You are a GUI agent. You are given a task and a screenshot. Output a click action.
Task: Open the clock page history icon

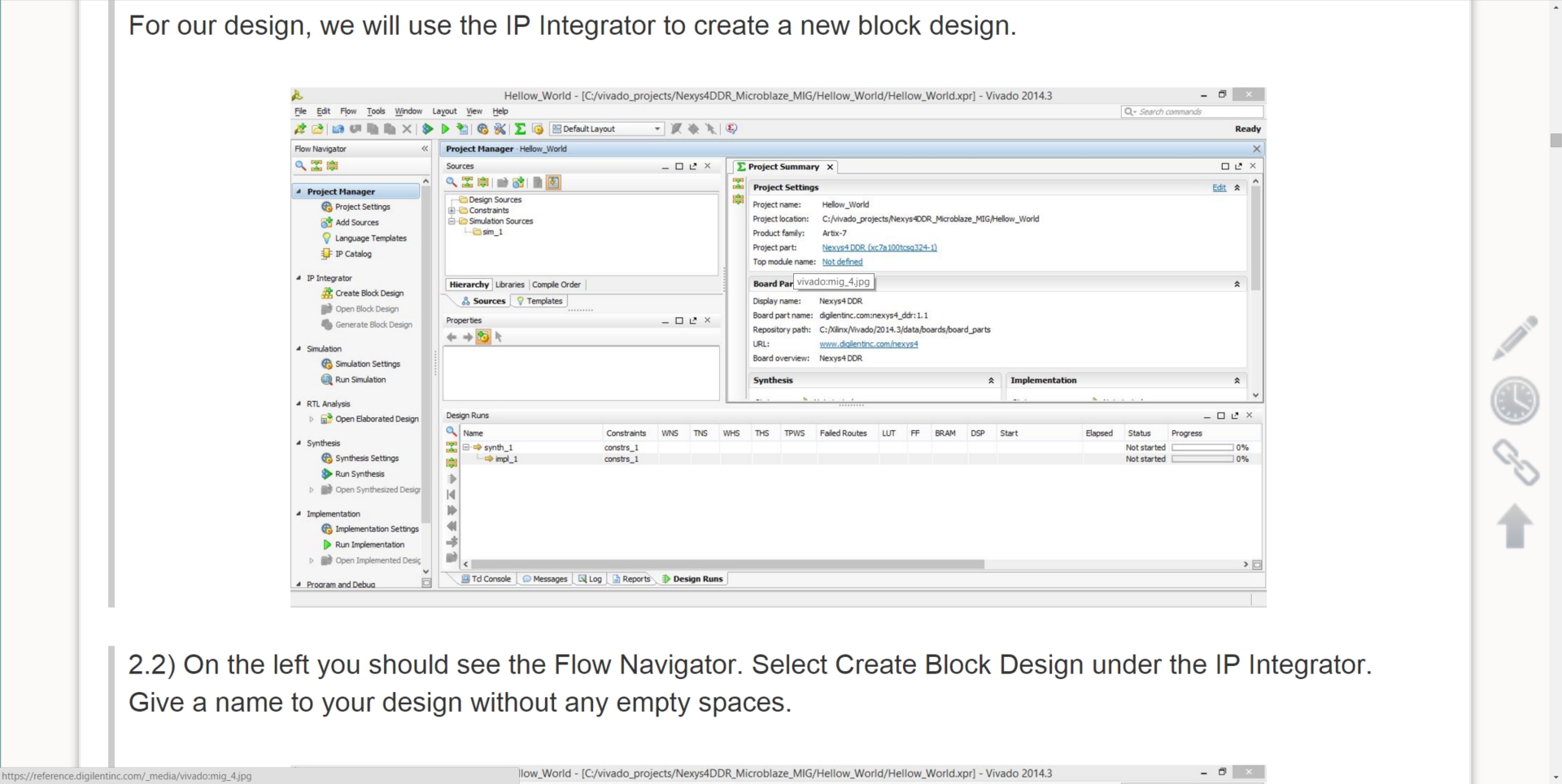coord(1515,400)
